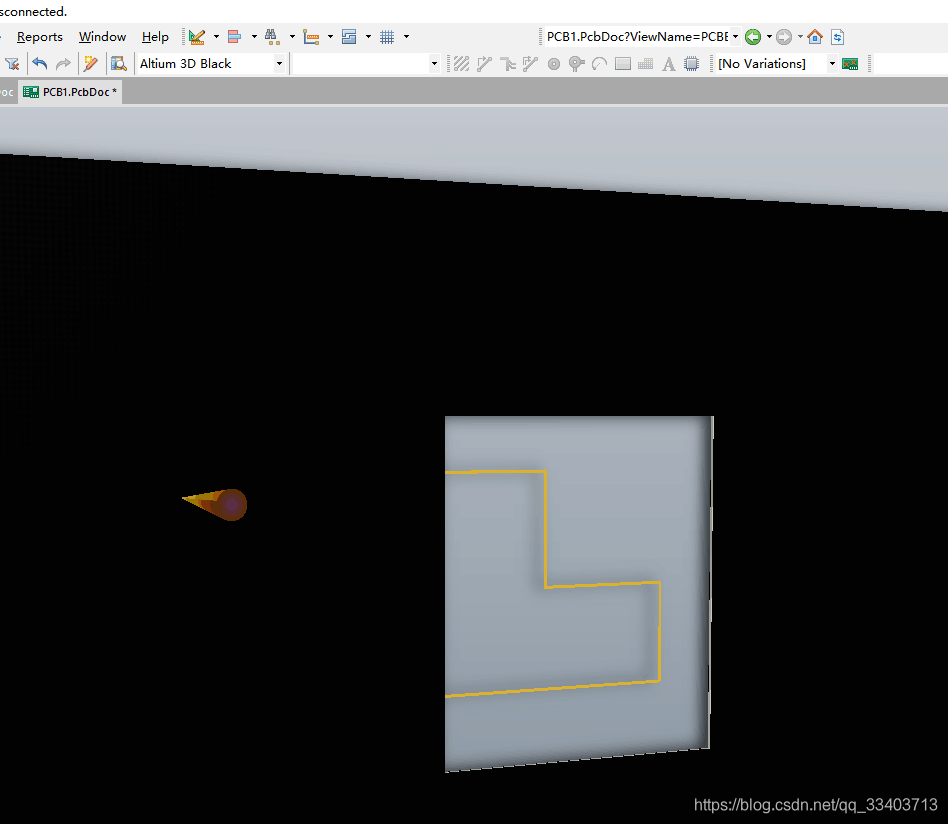Open the Window menu
948x824 pixels.
[102, 37]
